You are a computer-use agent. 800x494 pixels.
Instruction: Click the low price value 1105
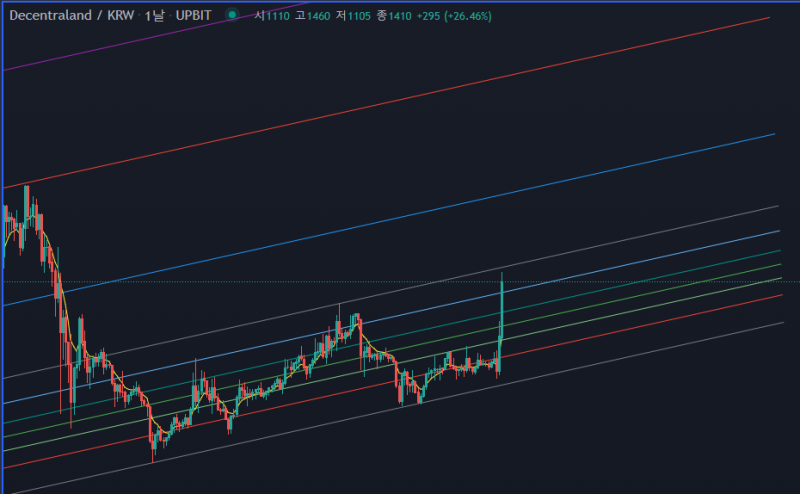[359, 16]
